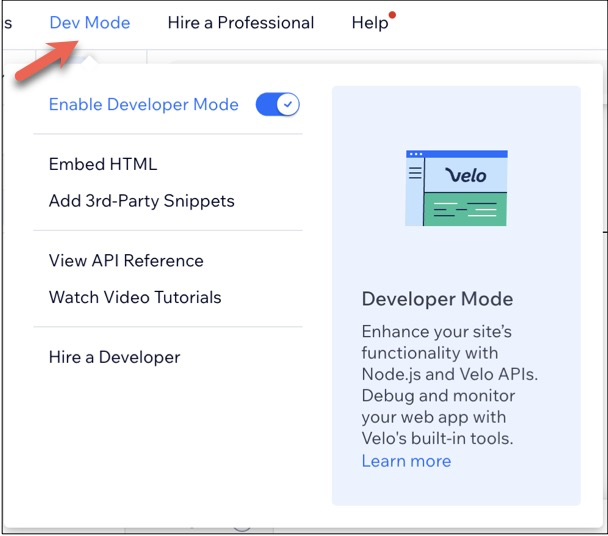Click the partially visible menu left of Dev Mode

(x=8, y=22)
